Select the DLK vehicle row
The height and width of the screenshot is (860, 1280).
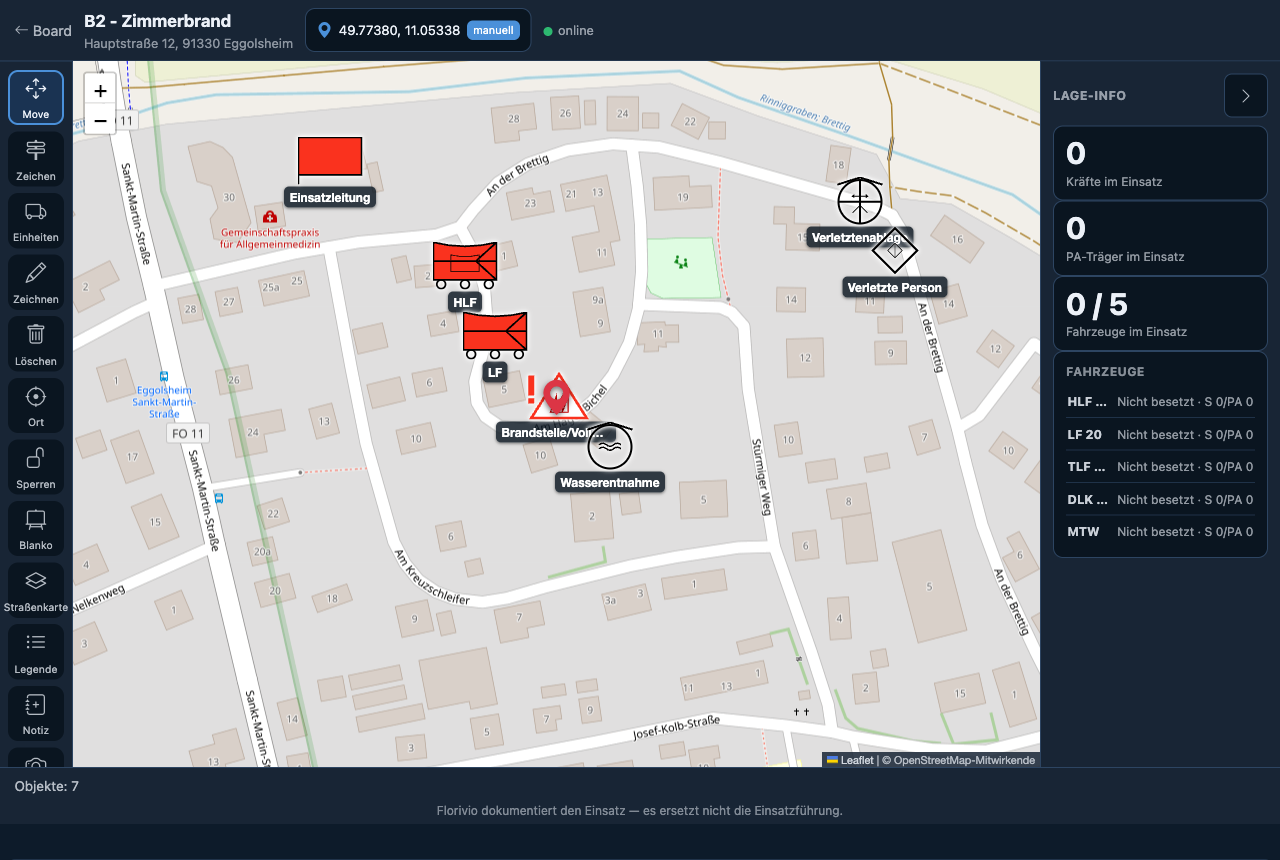[x=1160, y=500]
